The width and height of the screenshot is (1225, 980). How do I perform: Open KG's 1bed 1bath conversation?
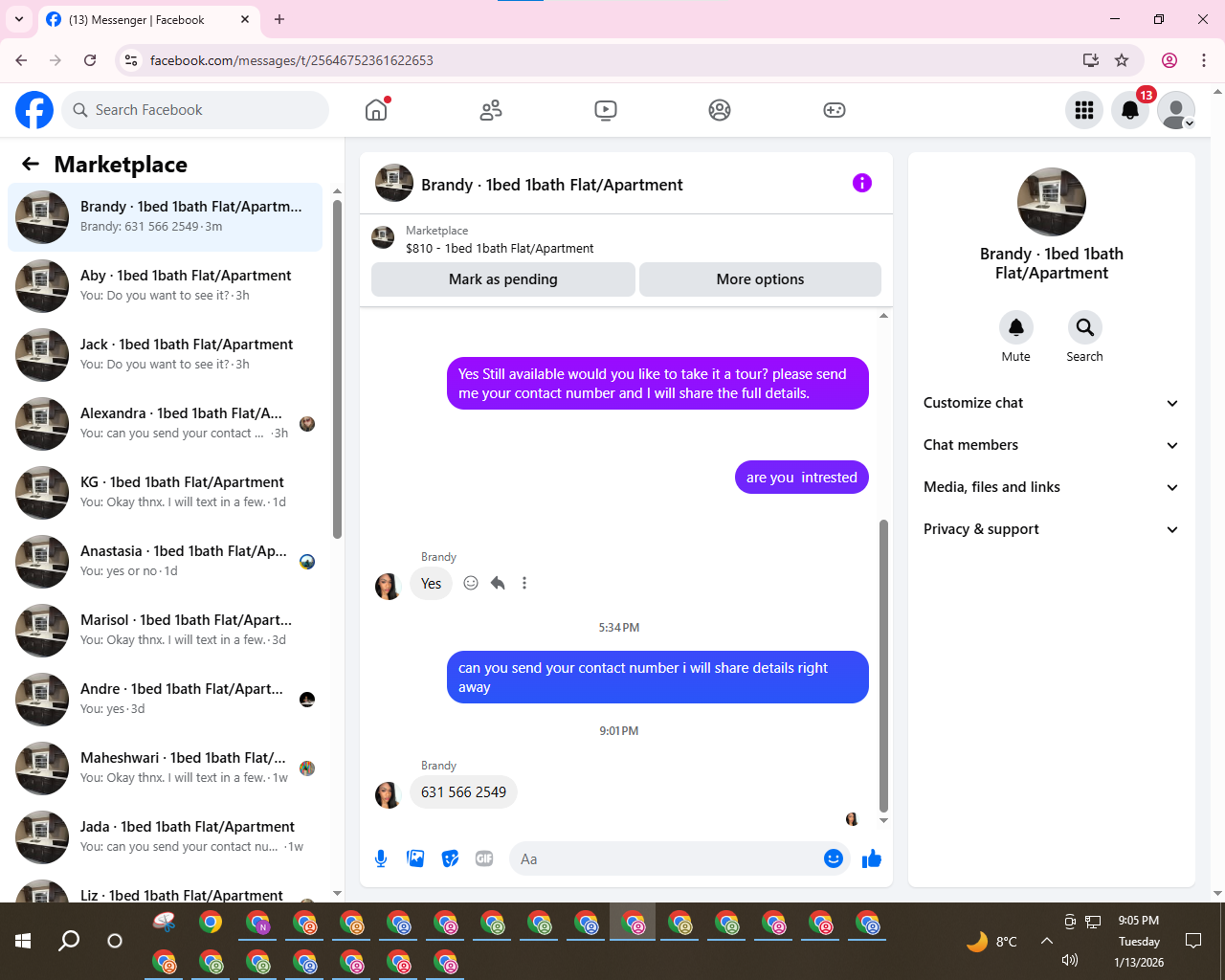pos(166,493)
